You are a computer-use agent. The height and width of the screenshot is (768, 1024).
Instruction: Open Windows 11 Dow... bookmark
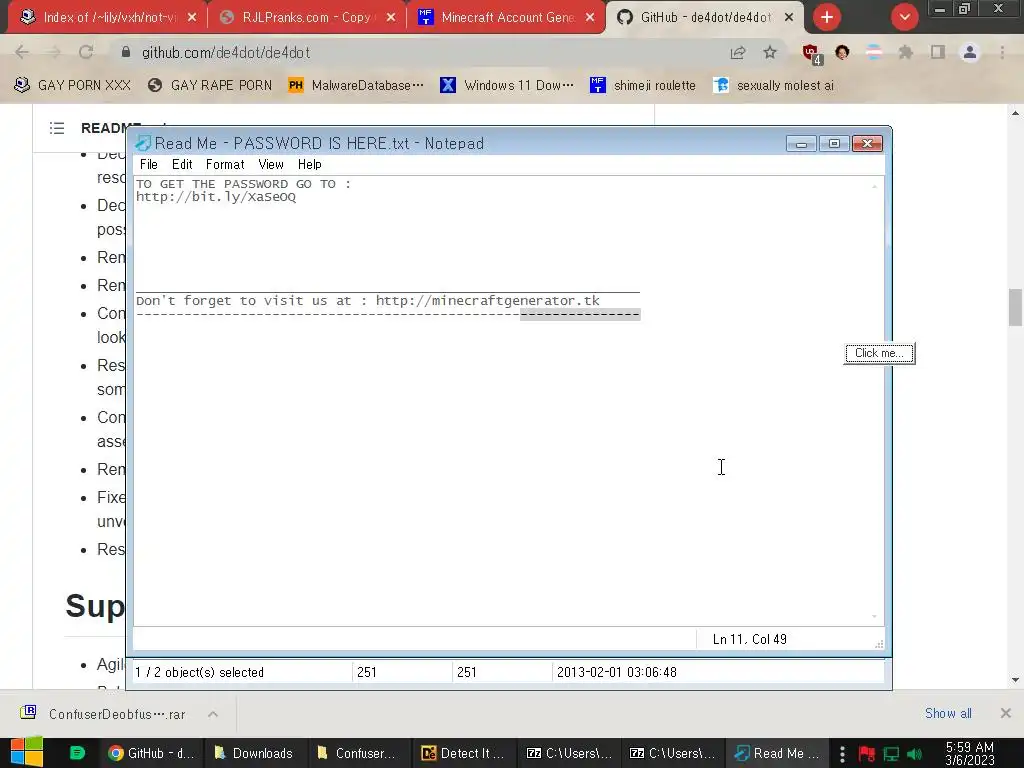[x=507, y=86]
